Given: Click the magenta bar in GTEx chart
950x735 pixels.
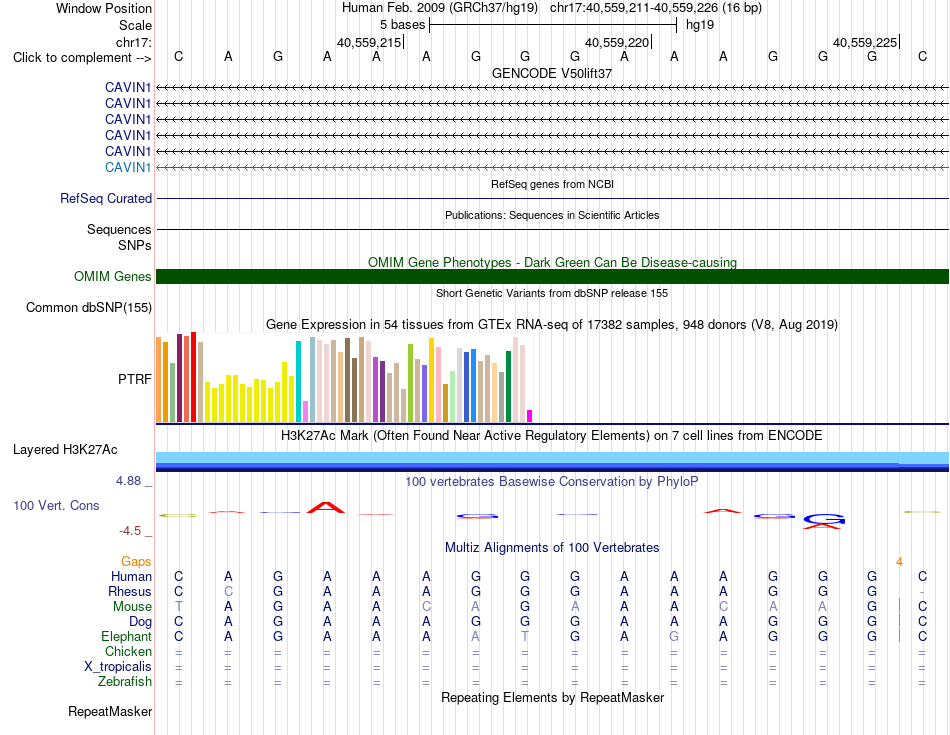Looking at the screenshot, I should 530,416.
